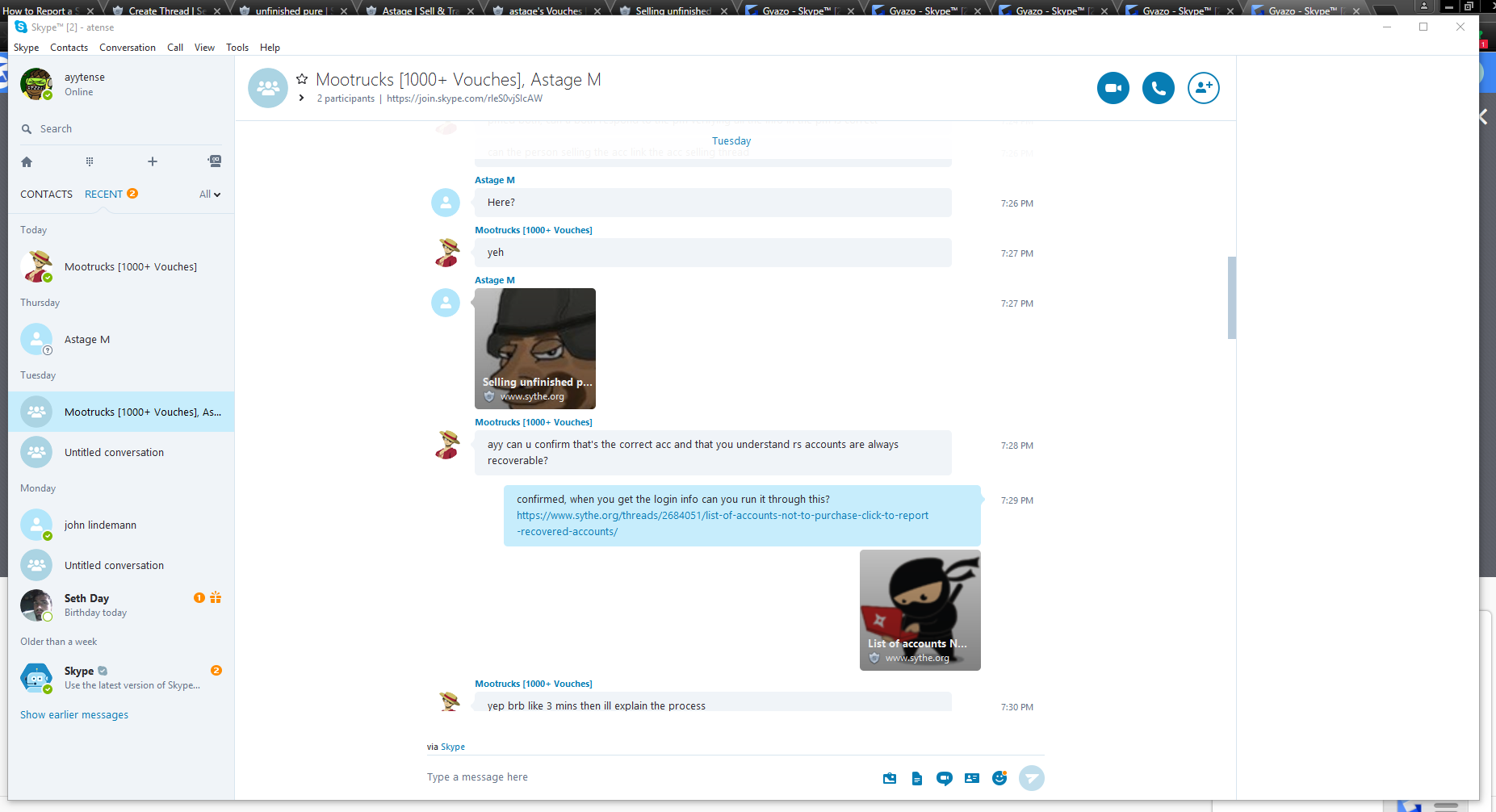This screenshot has height=812, width=1496.
Task: Click the ayytense Online status text
Action: [79, 92]
